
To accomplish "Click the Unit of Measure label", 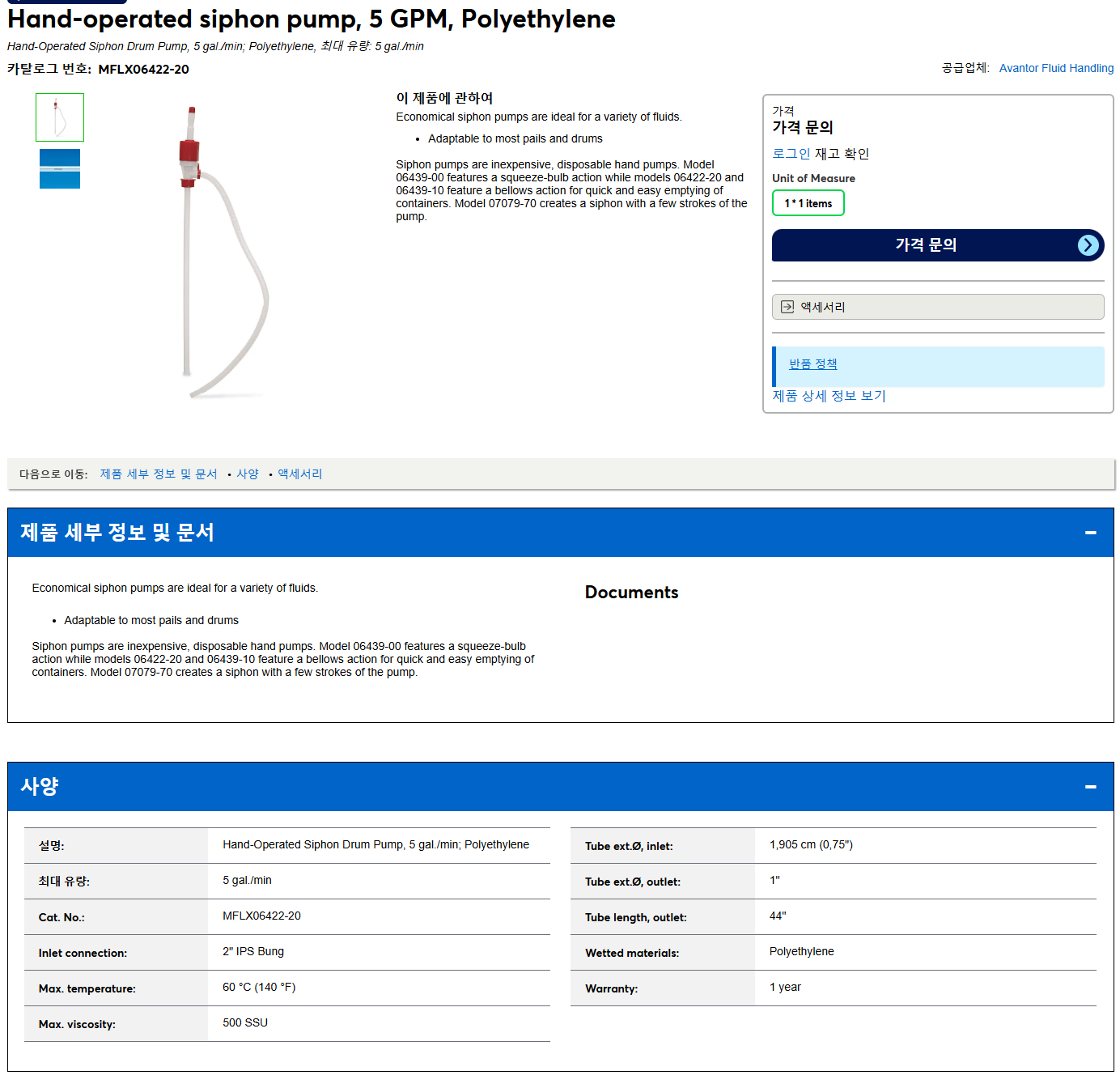I will pyautogui.click(x=813, y=179).
